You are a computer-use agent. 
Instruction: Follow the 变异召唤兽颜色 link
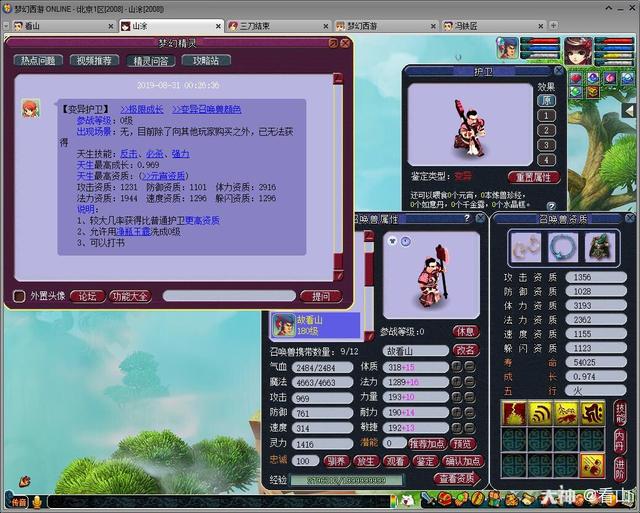[x=207, y=109]
